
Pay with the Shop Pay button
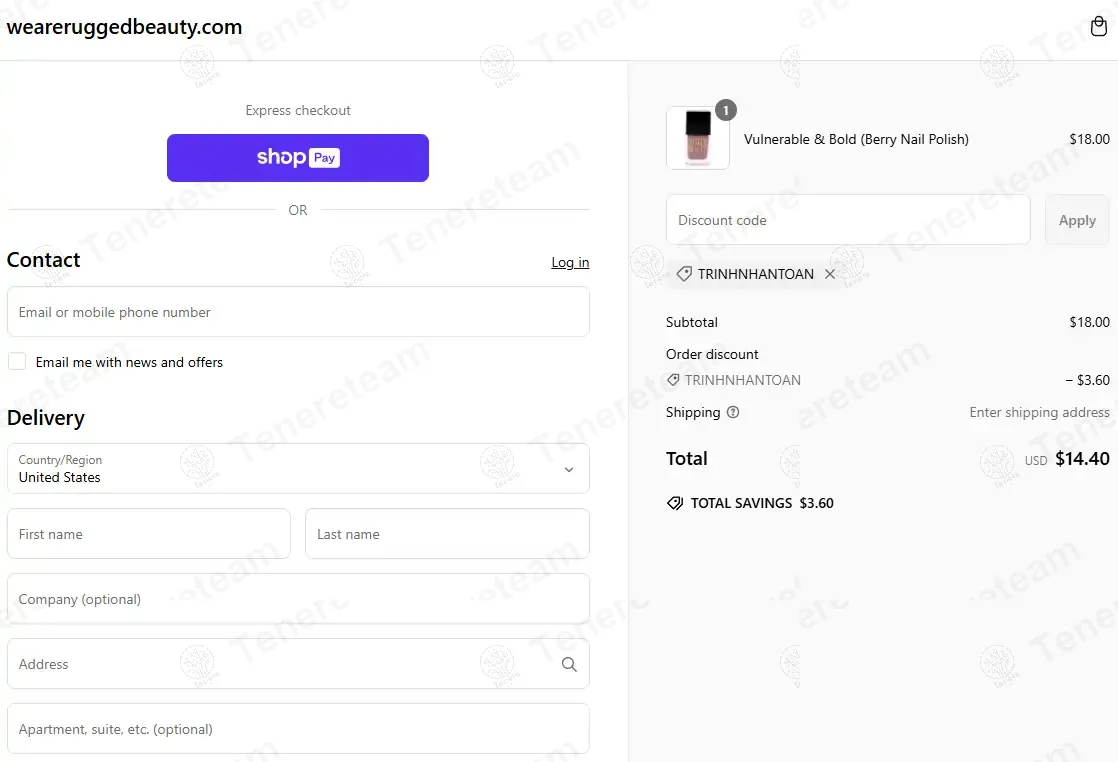pos(298,158)
